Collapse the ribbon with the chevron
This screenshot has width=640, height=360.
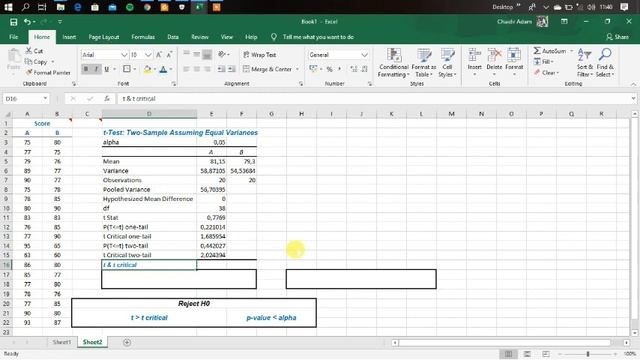pyautogui.click(x=633, y=84)
